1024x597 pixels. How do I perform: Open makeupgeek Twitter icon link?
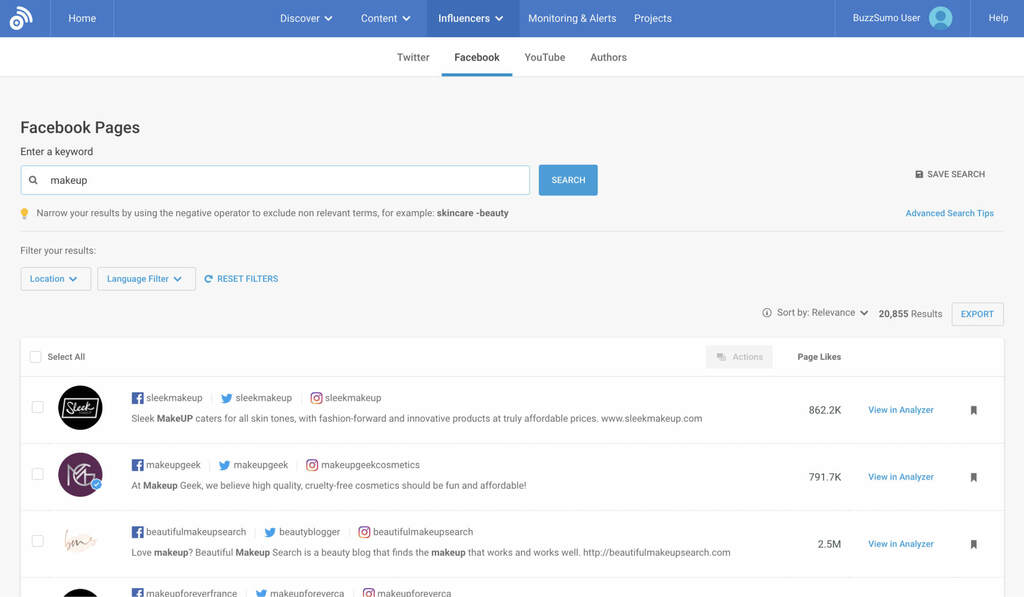coord(225,465)
